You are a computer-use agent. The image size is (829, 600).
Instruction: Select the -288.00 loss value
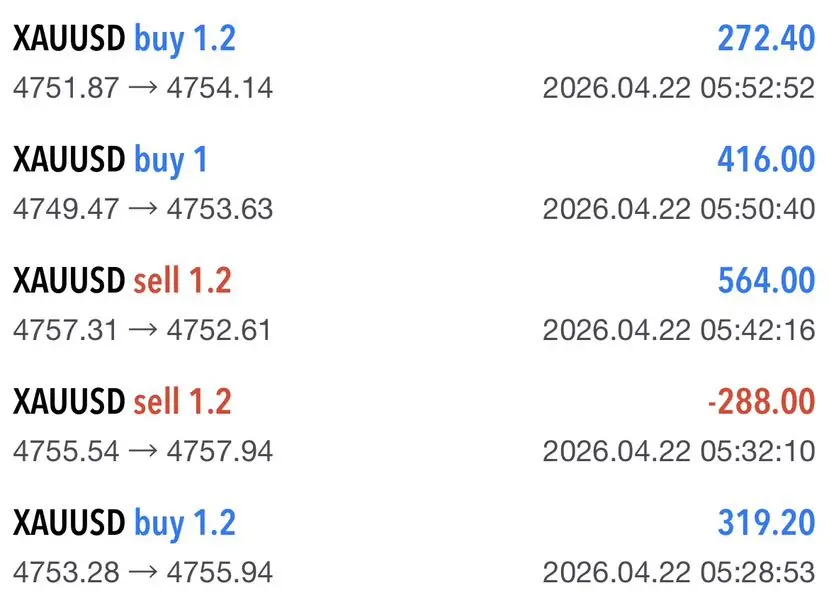pyautogui.click(x=761, y=402)
